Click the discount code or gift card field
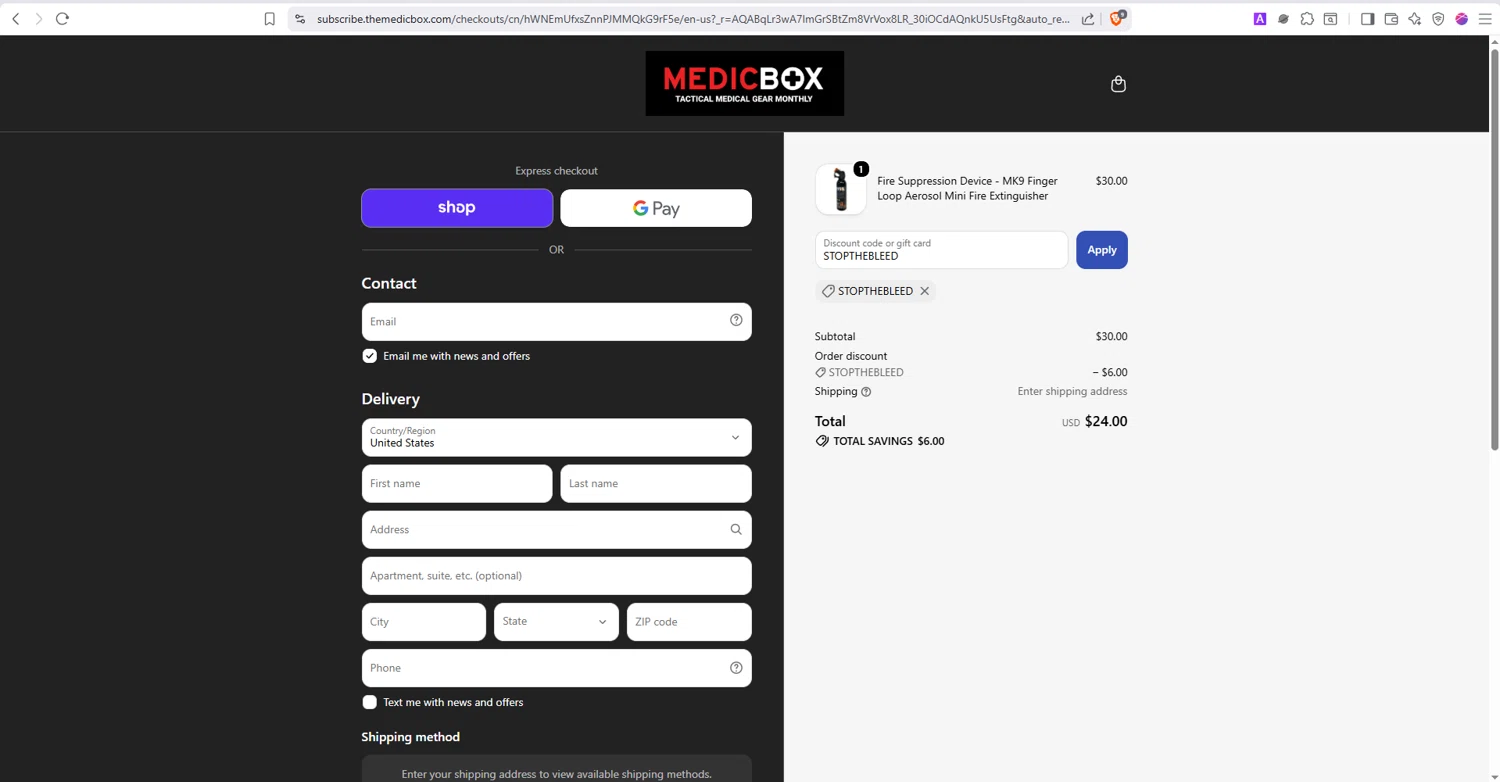1500x782 pixels. click(x=941, y=250)
